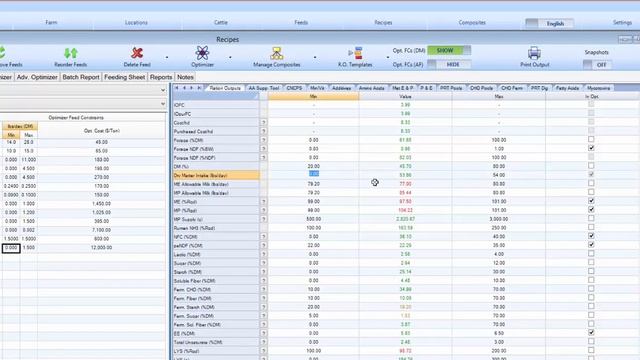Open the Cattle section
The height and width of the screenshot is (360, 640).
[221, 22]
